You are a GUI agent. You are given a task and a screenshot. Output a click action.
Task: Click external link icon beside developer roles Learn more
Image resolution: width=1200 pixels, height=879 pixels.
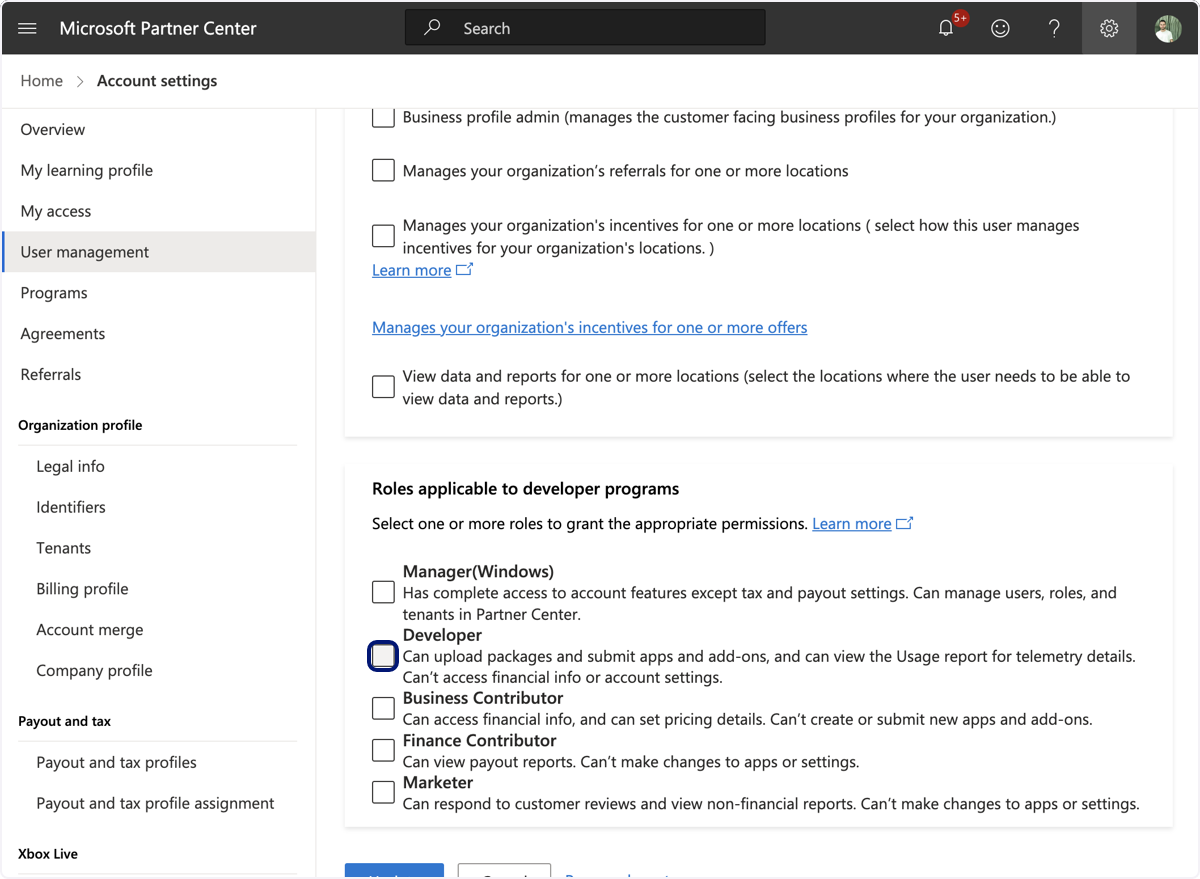pos(904,523)
